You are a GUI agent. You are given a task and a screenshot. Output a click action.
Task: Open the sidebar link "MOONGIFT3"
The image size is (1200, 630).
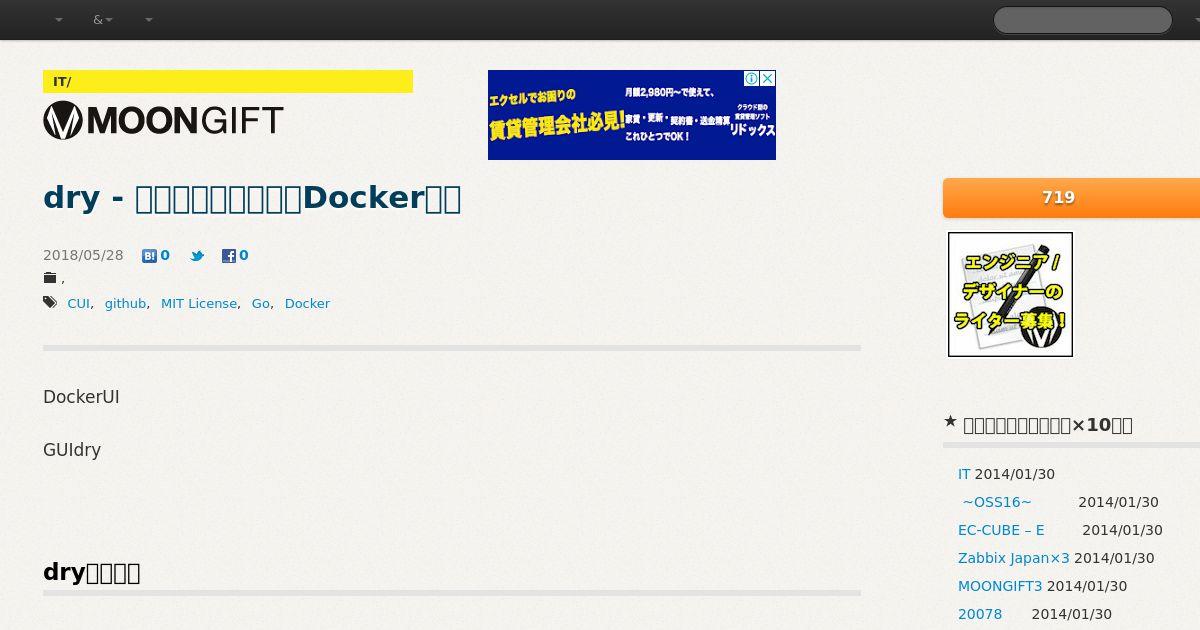point(1000,586)
